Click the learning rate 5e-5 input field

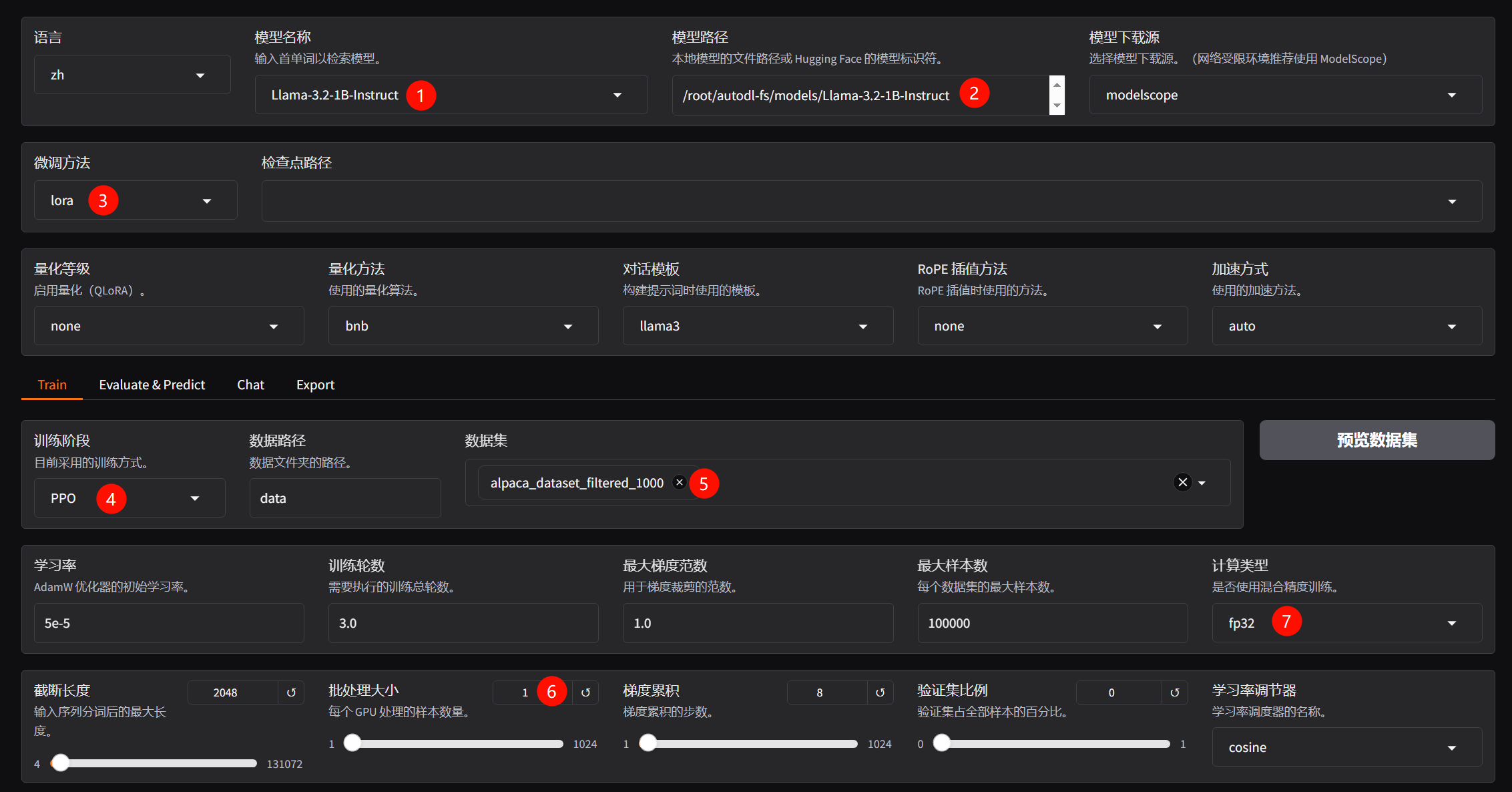[169, 623]
